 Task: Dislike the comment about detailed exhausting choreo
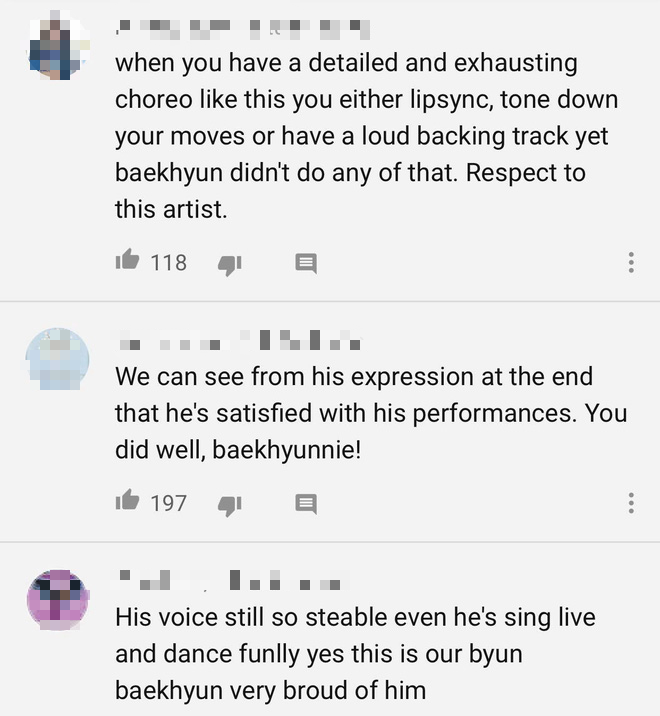230,264
